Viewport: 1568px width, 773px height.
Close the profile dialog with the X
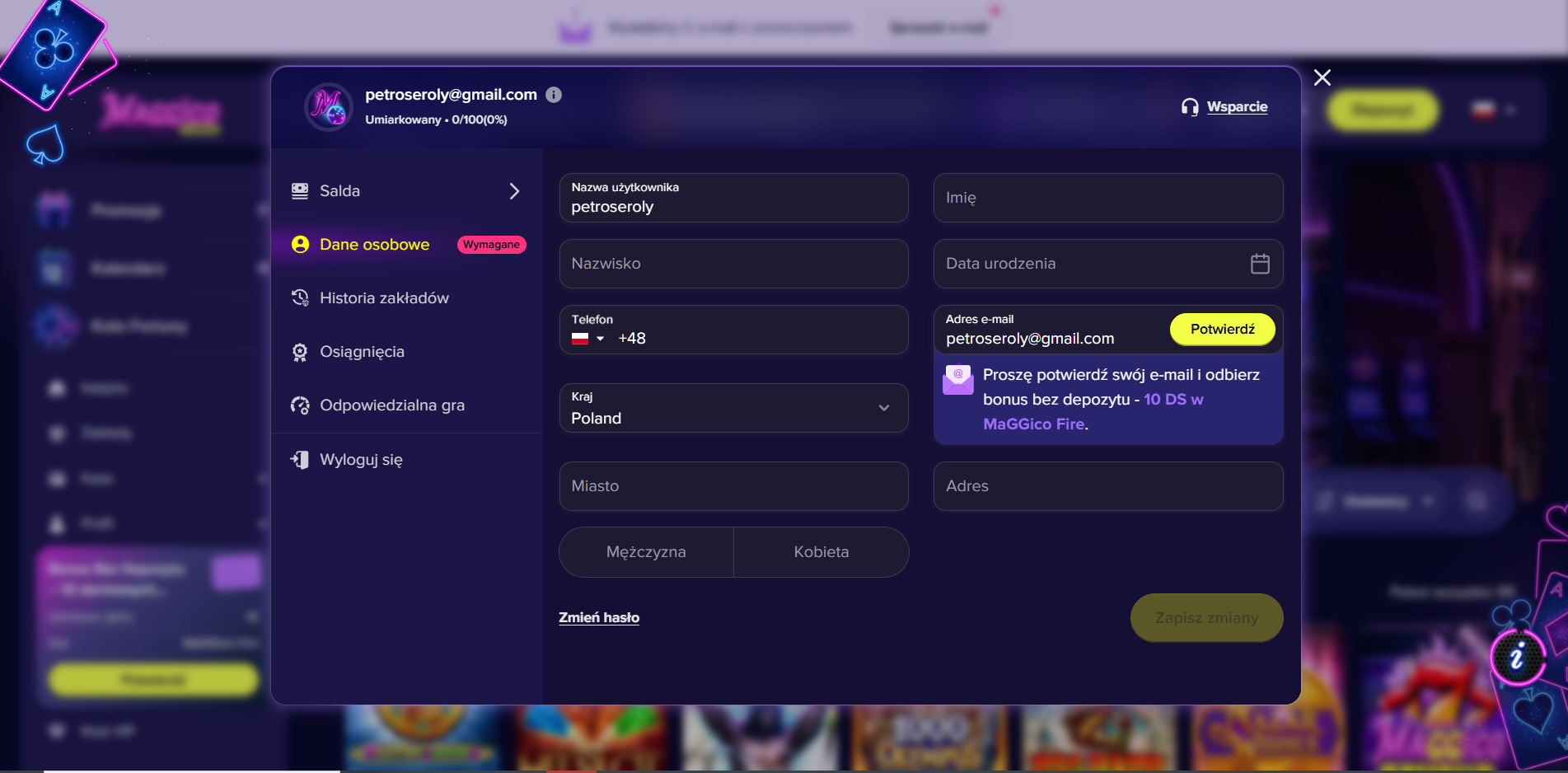click(1322, 77)
